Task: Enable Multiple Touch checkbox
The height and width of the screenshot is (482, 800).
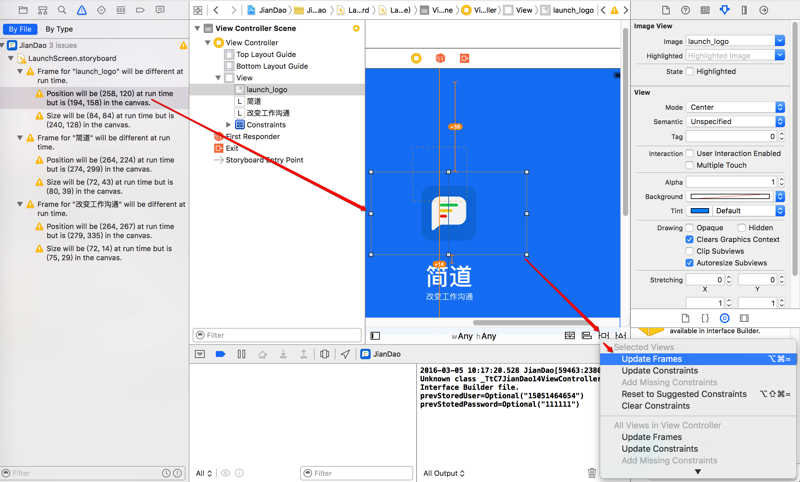Action: point(689,165)
